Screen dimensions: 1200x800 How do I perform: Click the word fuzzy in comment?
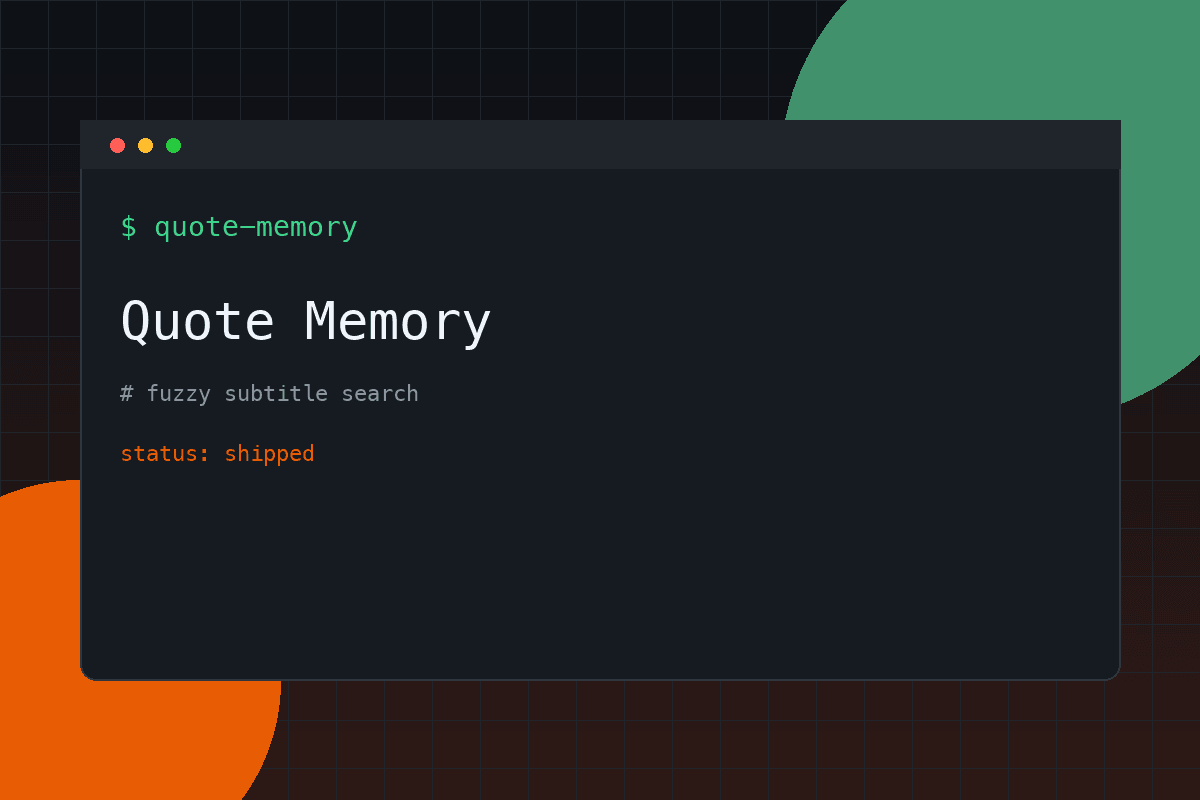pyautogui.click(x=178, y=394)
